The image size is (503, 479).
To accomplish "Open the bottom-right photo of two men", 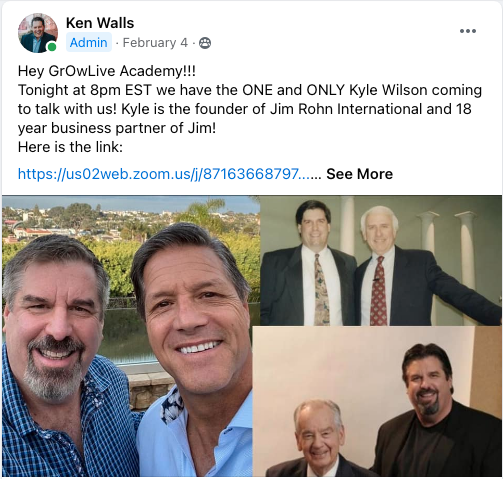I will coord(377,401).
